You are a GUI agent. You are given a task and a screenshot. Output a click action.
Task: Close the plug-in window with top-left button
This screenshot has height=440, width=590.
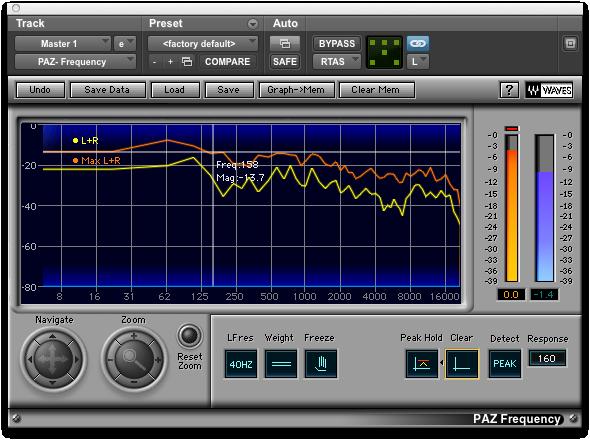pos(16,8)
